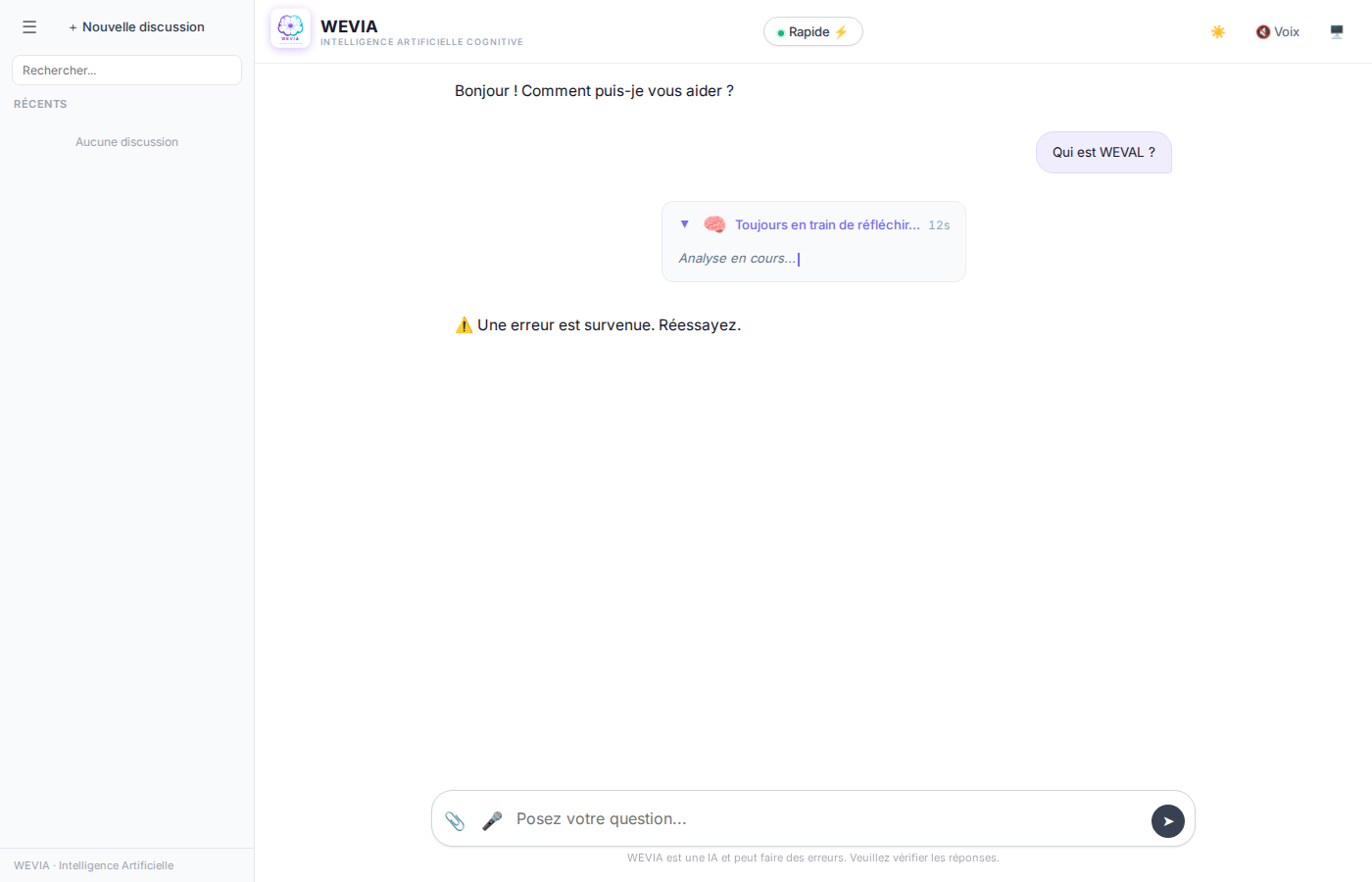
Task: Click the WEVIA title in the header
Action: pyautogui.click(x=349, y=26)
